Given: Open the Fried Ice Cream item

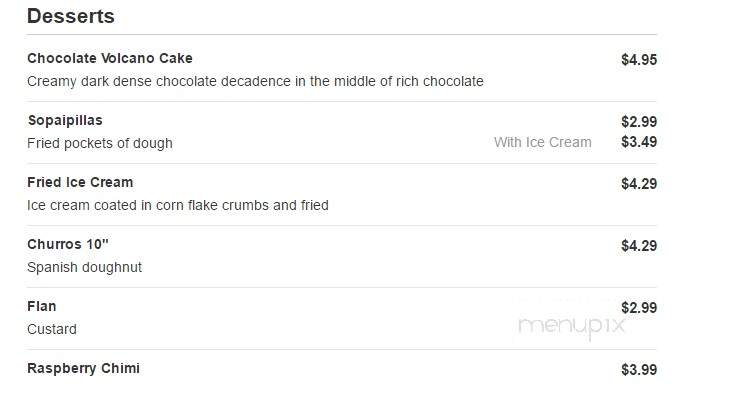Looking at the screenshot, I should point(80,182).
